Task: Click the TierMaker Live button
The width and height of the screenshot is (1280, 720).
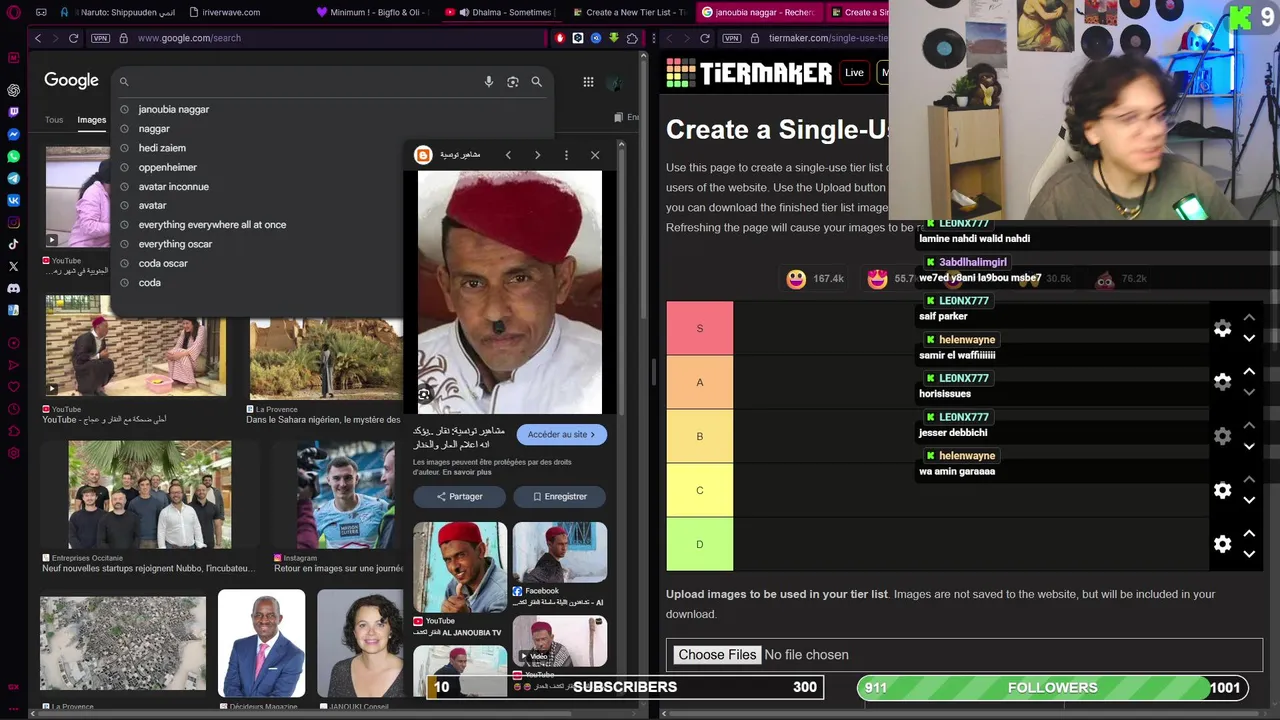Action: coord(854,72)
